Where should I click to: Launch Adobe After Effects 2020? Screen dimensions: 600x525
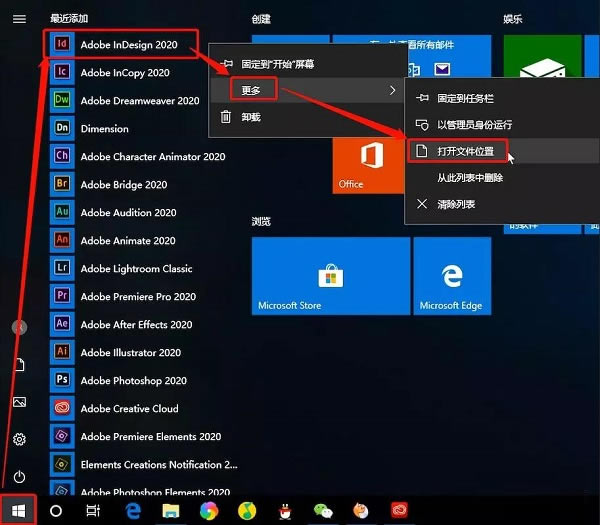click(x=136, y=325)
